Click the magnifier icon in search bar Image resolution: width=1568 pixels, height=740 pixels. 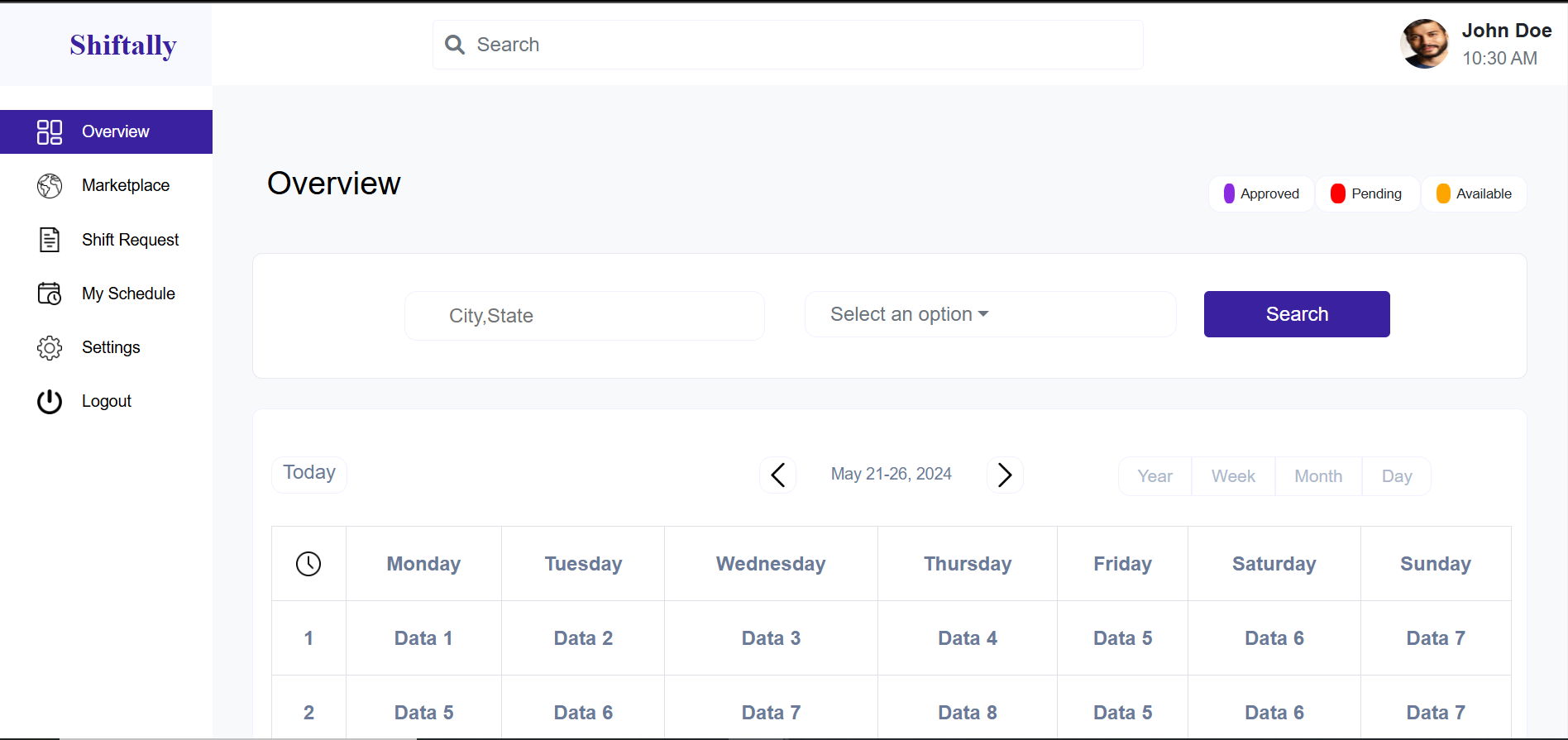click(455, 45)
